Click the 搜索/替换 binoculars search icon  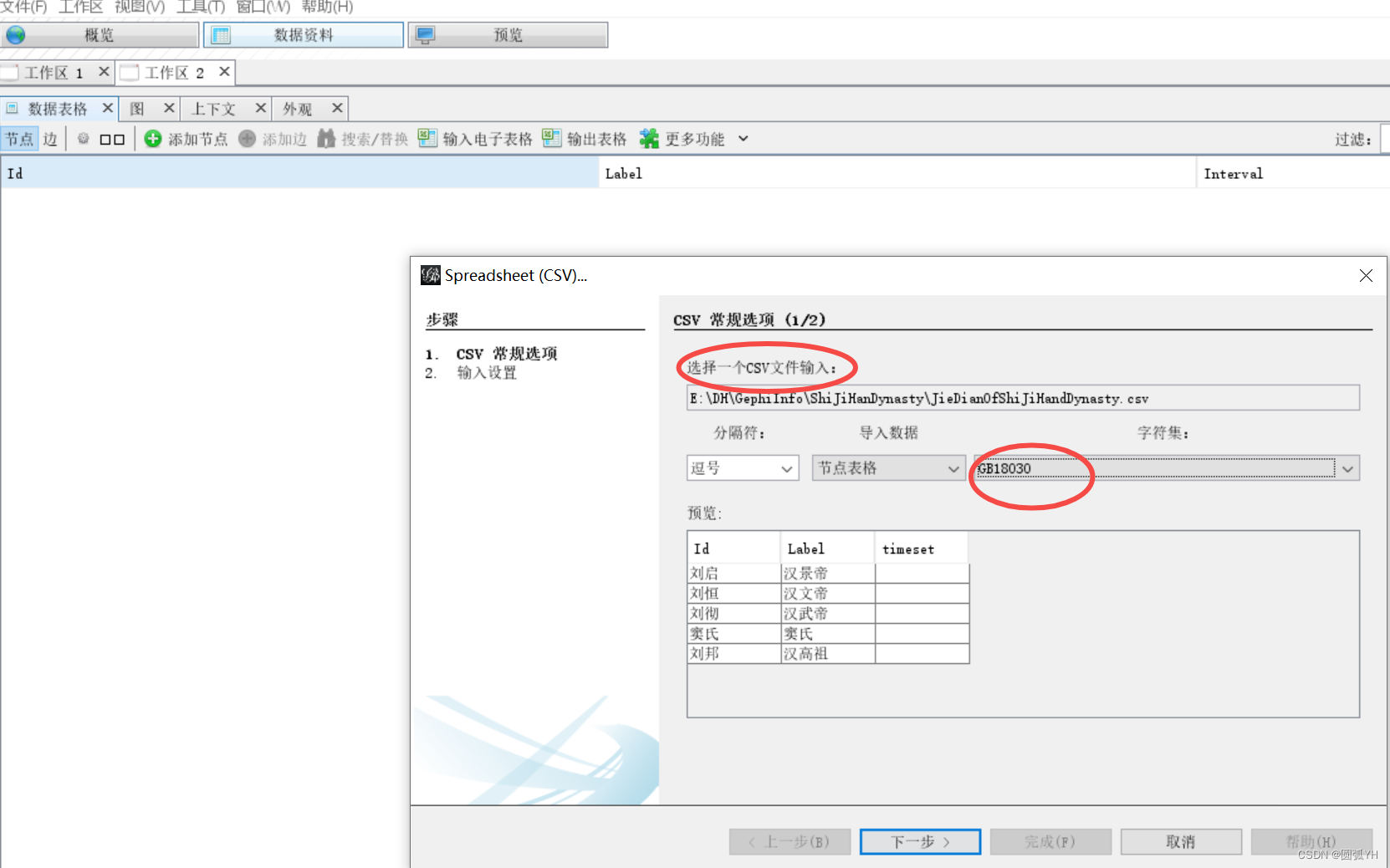[x=326, y=139]
